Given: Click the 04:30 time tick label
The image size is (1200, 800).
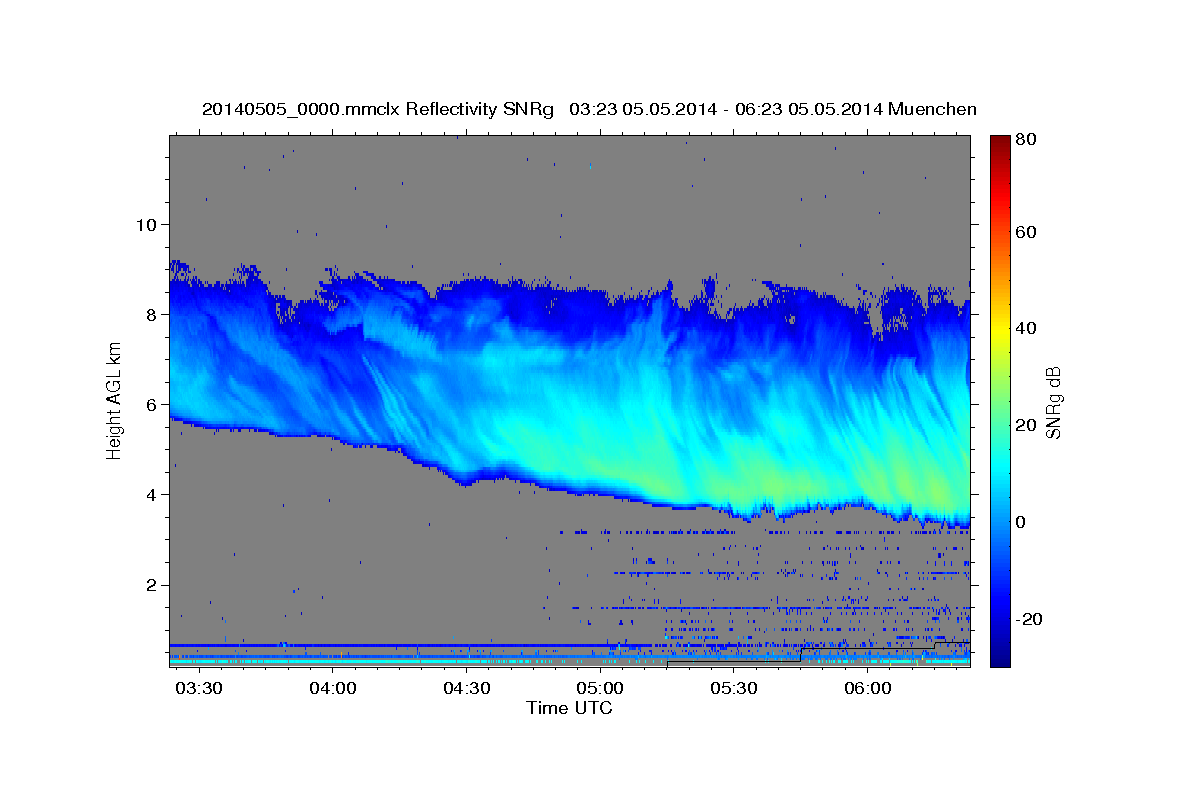Looking at the screenshot, I should click(466, 688).
